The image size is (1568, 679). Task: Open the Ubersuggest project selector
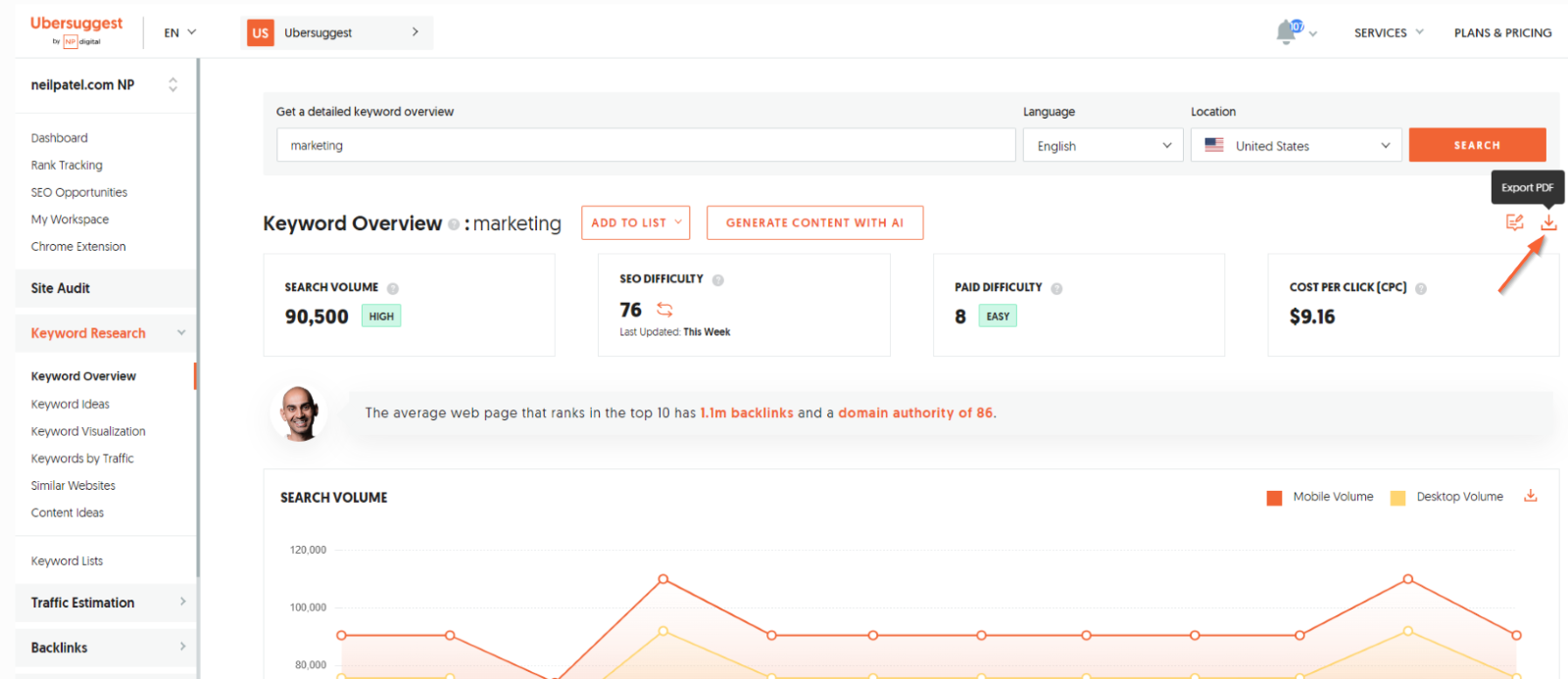336,32
